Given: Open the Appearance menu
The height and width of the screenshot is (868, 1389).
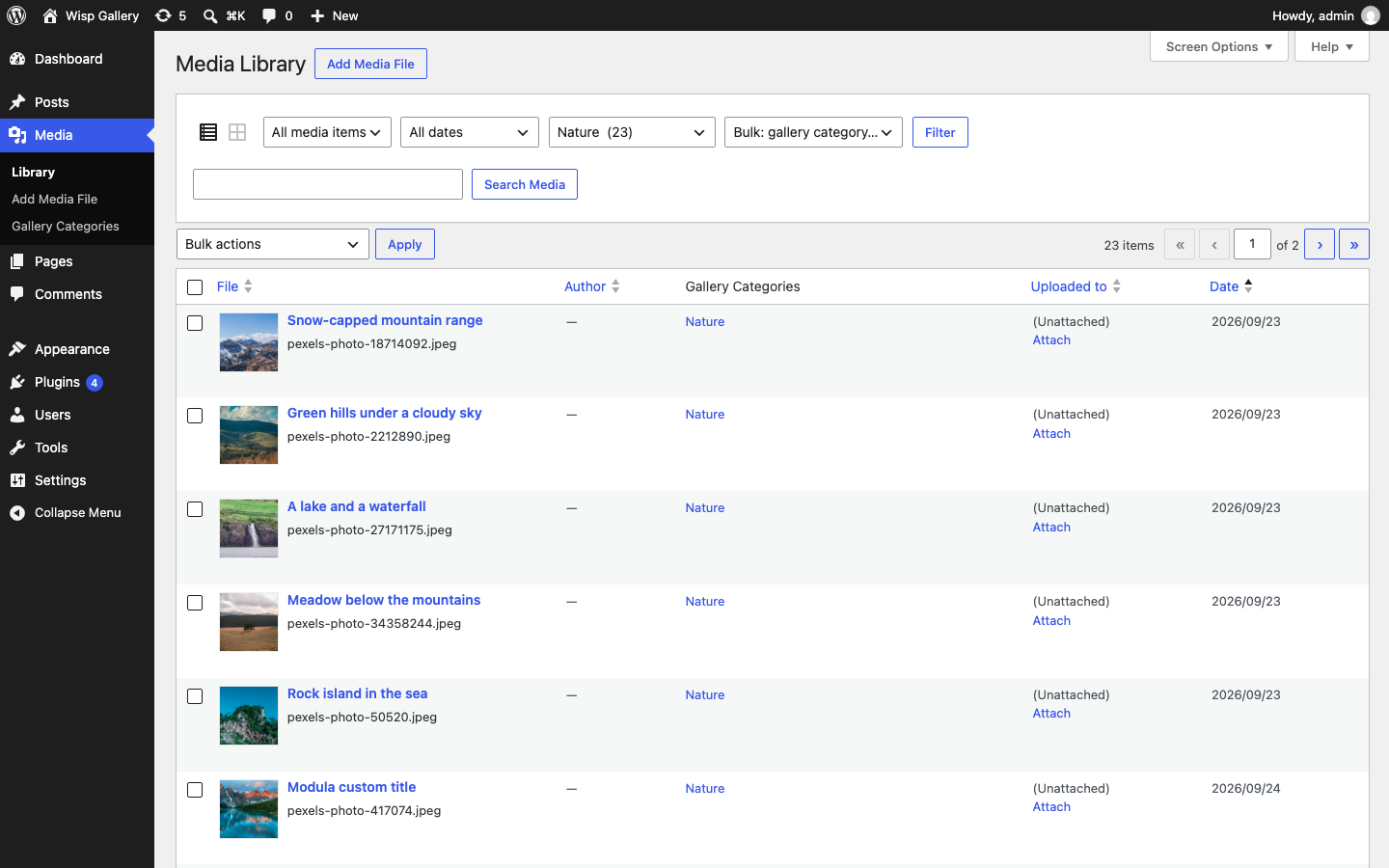Looking at the screenshot, I should tap(77, 349).
